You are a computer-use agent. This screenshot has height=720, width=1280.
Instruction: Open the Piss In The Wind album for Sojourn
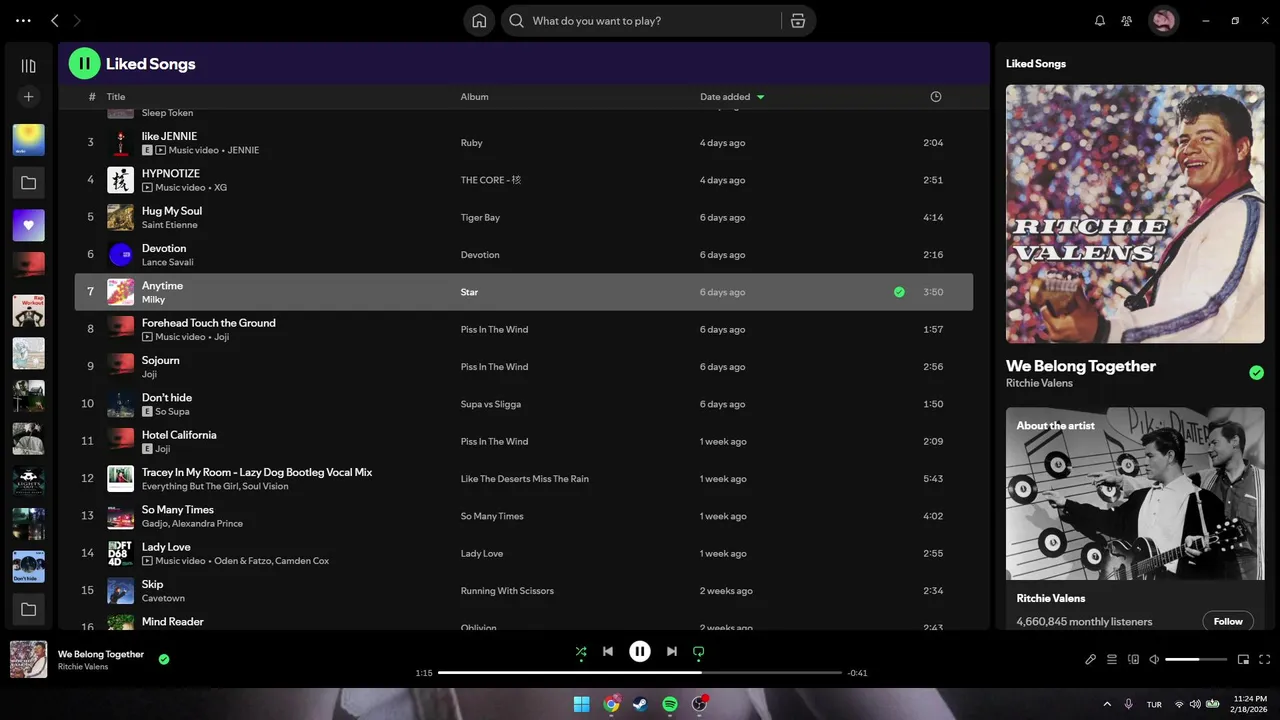click(x=494, y=367)
